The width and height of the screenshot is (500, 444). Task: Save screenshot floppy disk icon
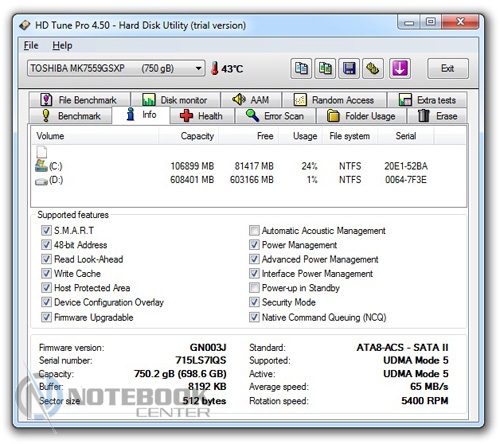(349, 69)
